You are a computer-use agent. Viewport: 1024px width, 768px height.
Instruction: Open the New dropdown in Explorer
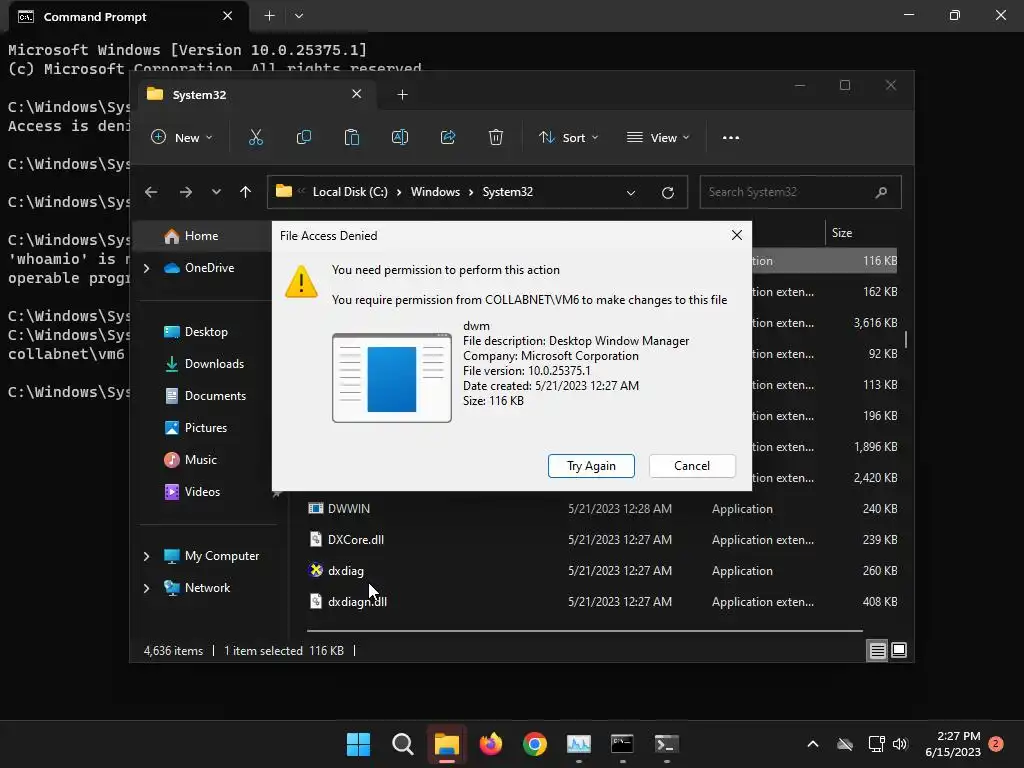[182, 138]
